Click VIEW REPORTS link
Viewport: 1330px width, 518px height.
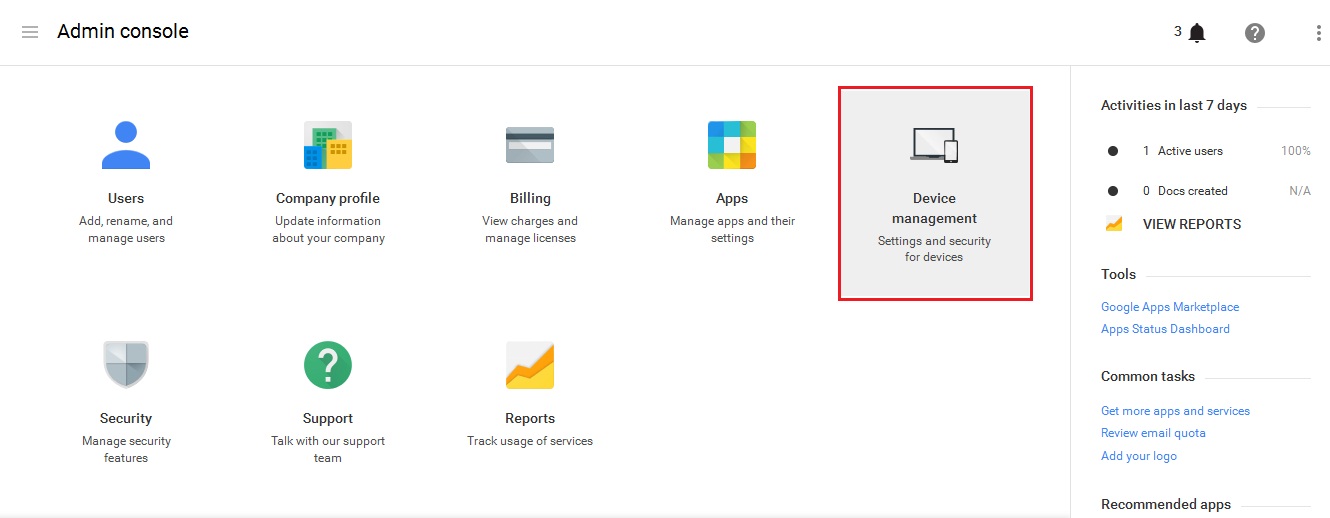(x=1192, y=224)
